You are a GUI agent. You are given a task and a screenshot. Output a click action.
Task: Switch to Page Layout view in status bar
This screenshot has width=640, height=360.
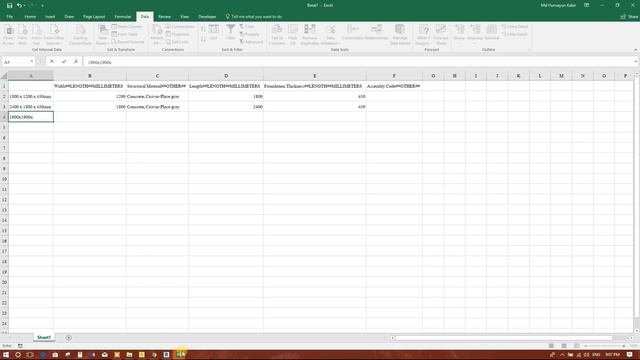pos(564,346)
